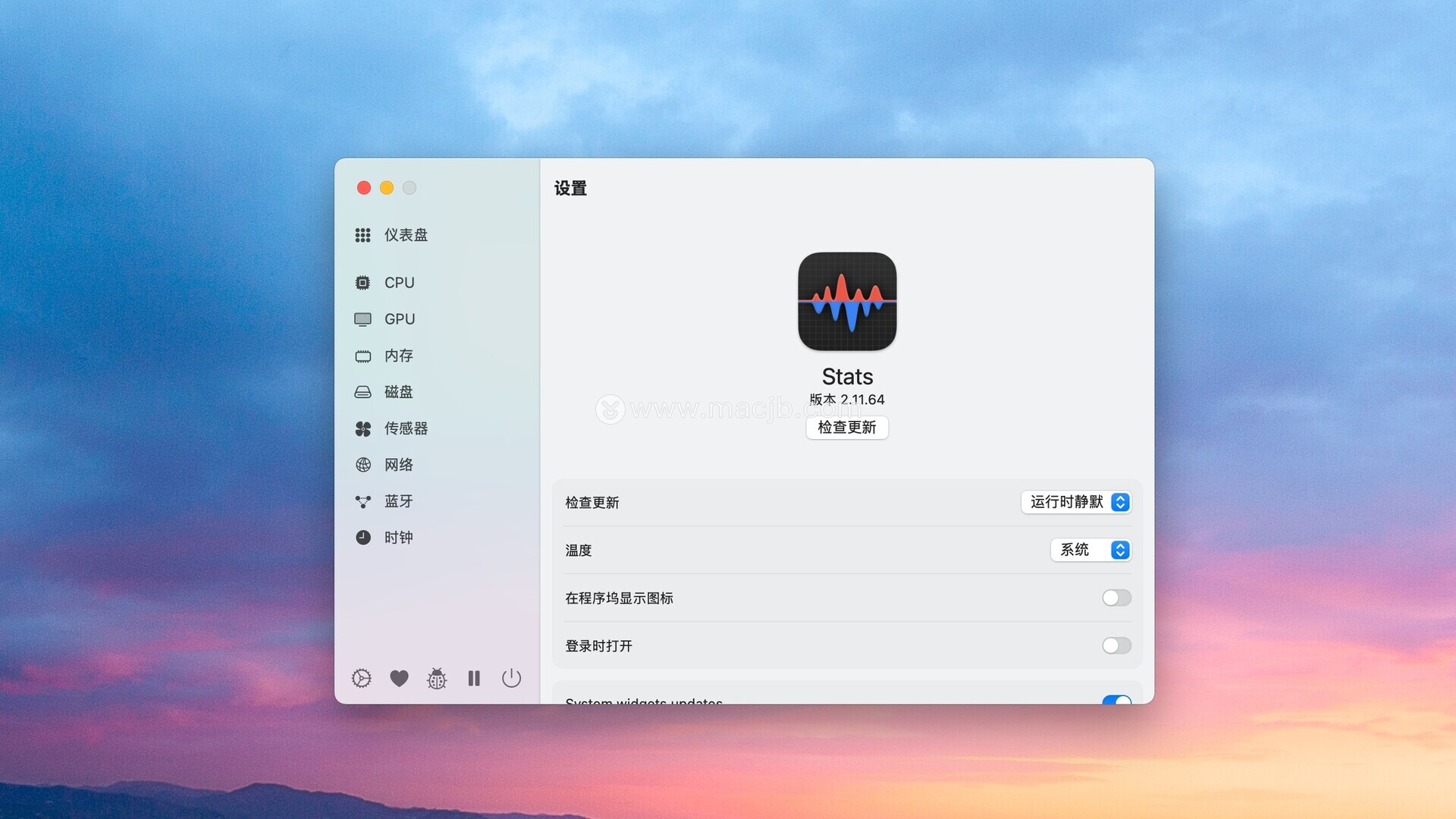Click the power quit icon

[512, 678]
